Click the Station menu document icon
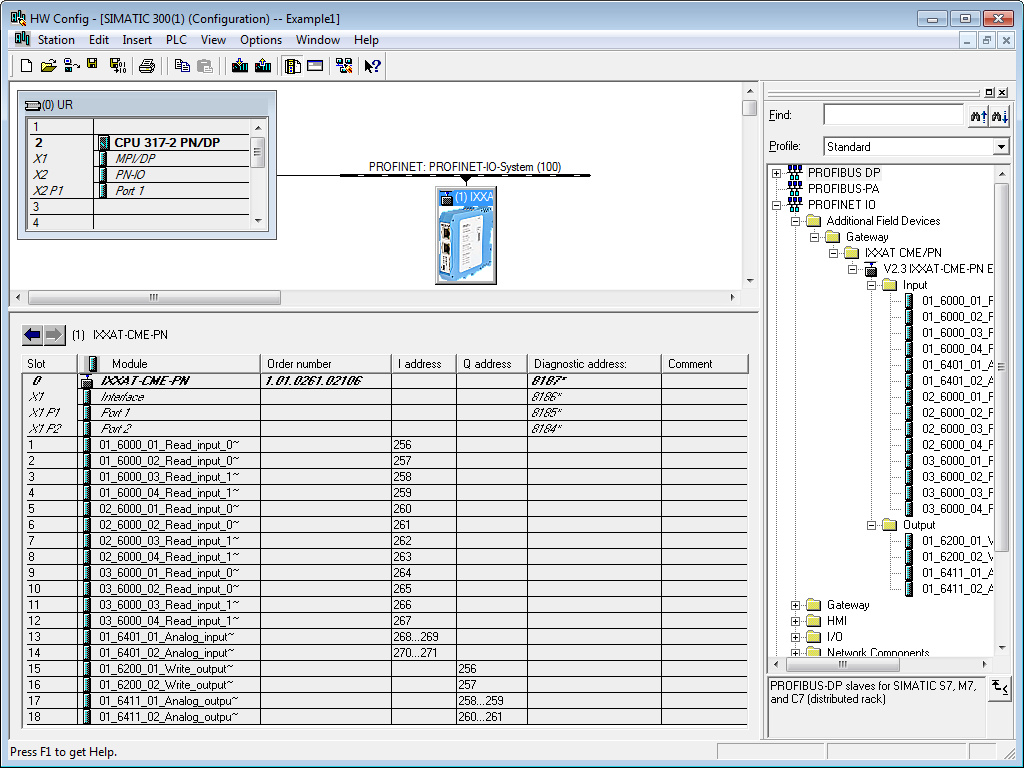1024x768 pixels. pos(22,39)
